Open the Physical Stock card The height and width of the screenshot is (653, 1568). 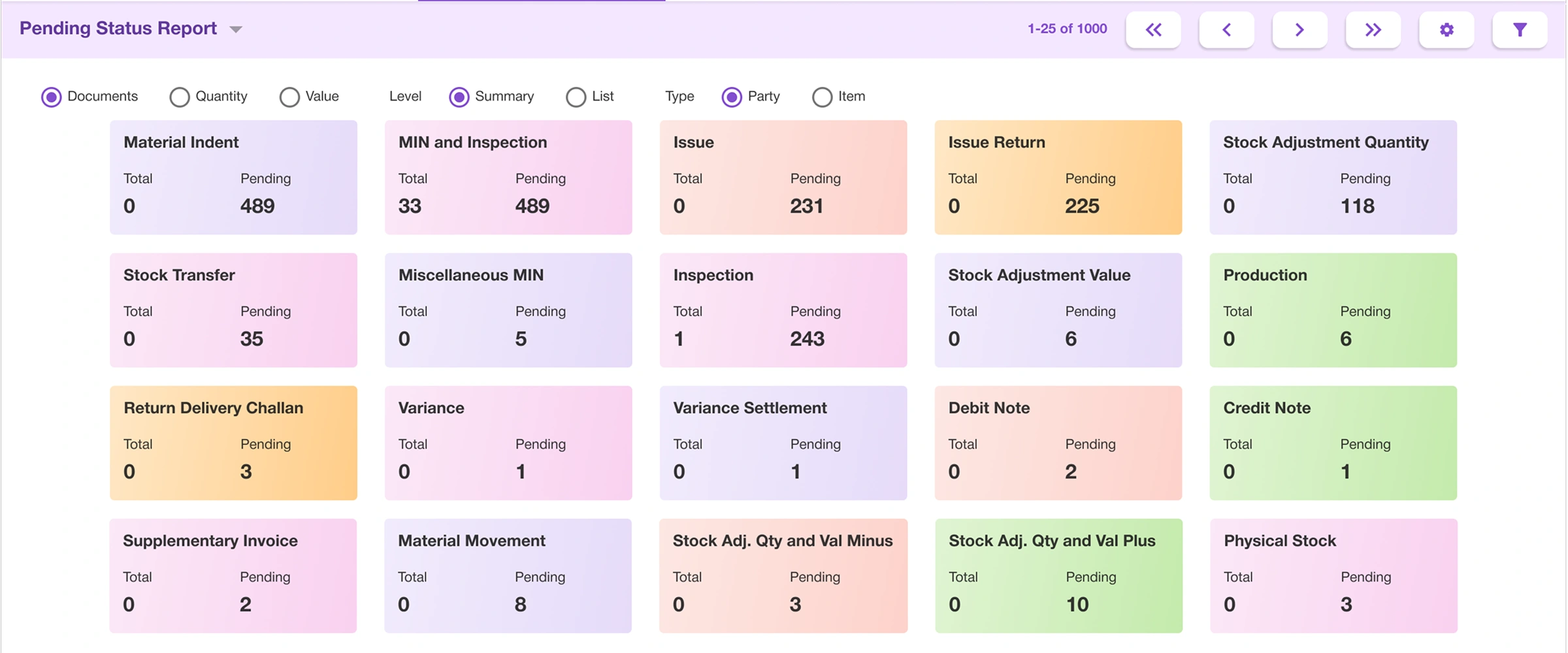pos(1333,575)
